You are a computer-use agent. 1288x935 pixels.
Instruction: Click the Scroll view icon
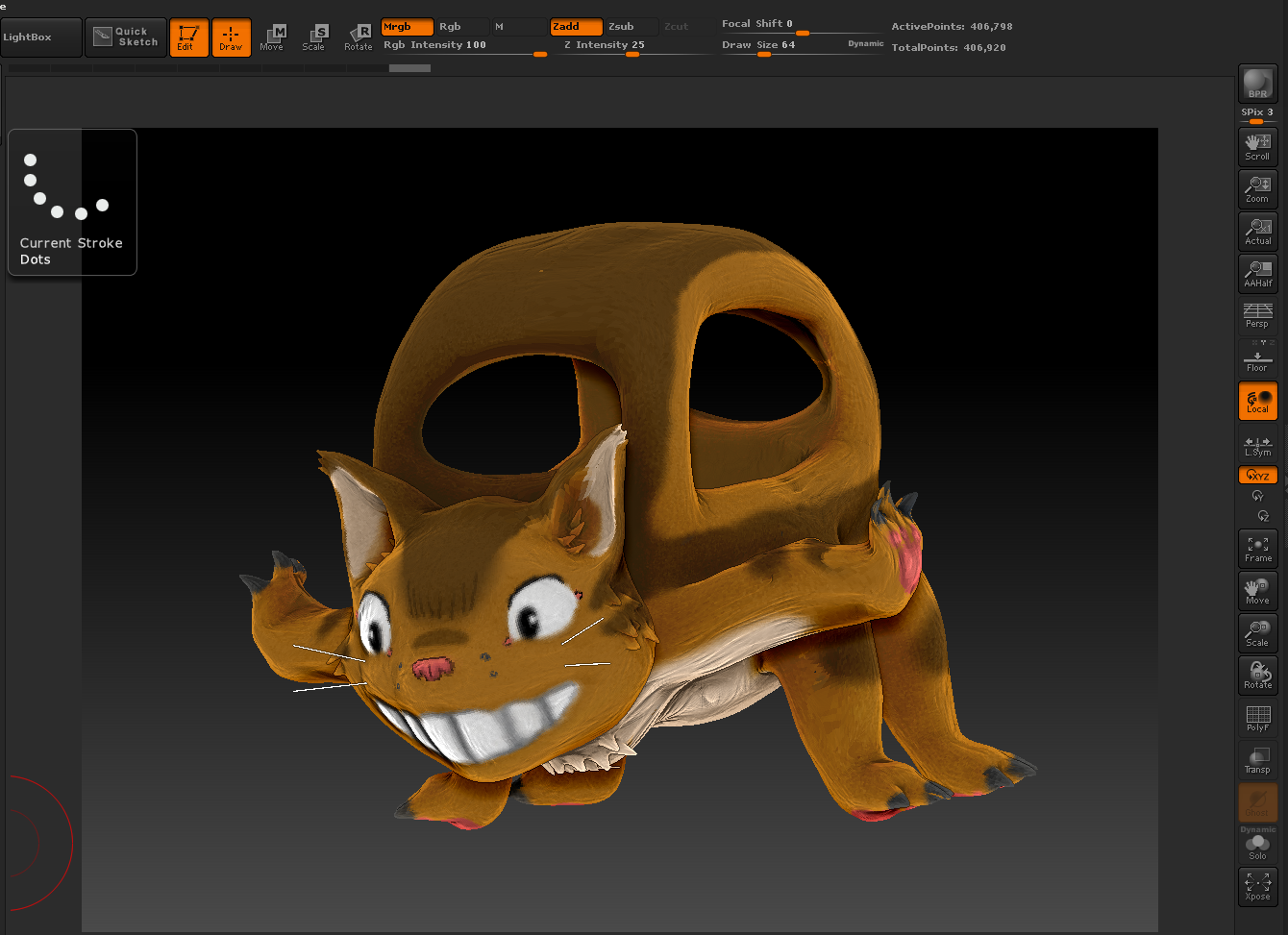pyautogui.click(x=1257, y=147)
